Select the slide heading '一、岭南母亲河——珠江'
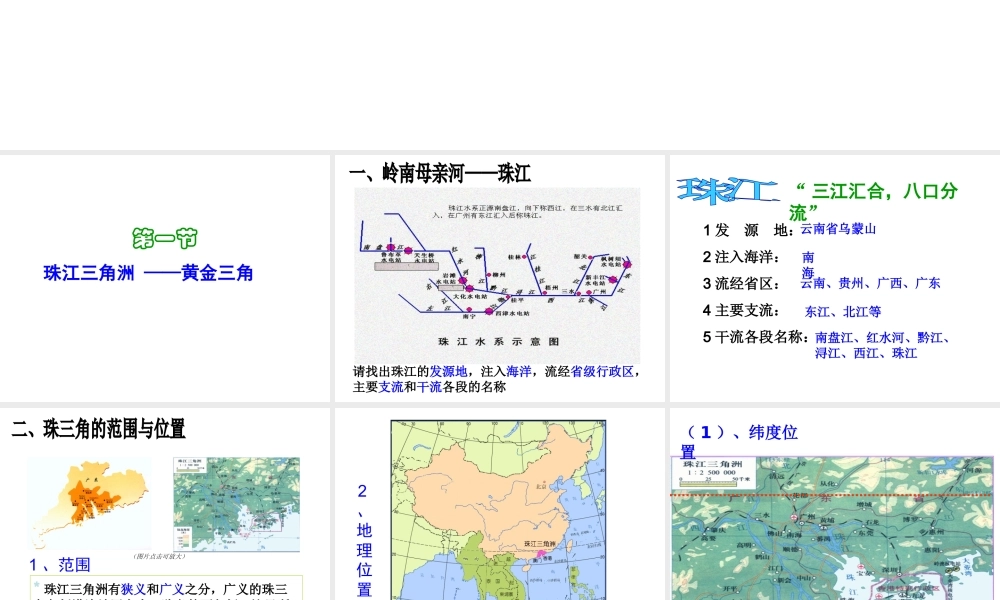This screenshot has width=1000, height=600. pos(440,173)
